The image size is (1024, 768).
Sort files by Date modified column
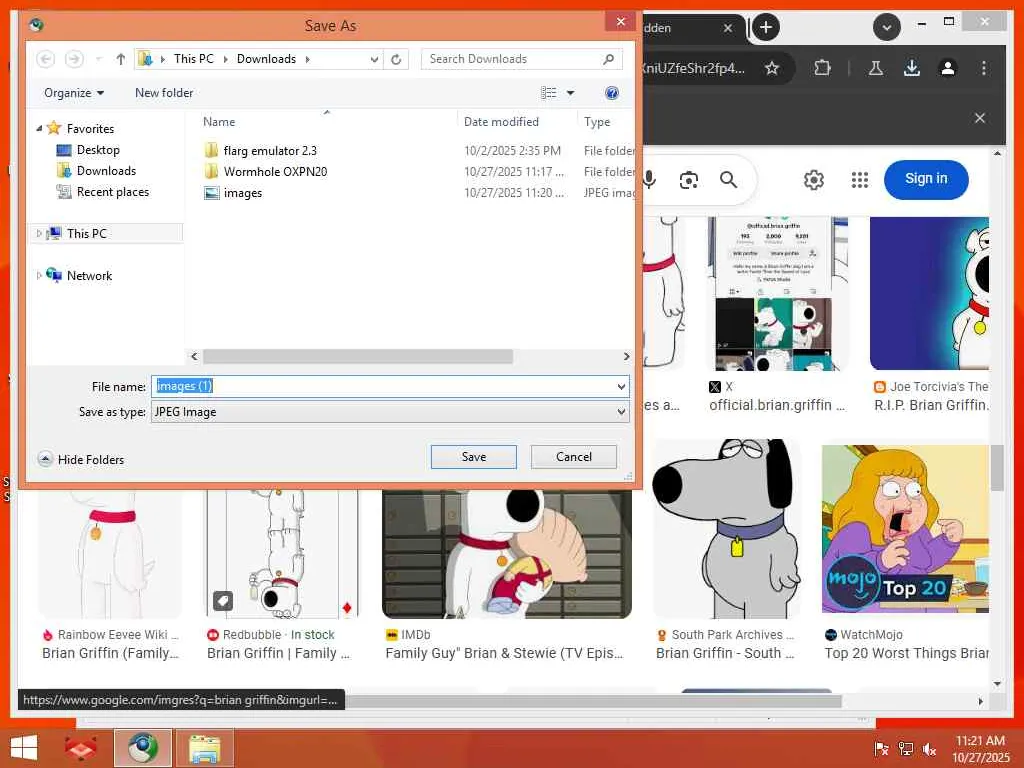tap(501, 121)
